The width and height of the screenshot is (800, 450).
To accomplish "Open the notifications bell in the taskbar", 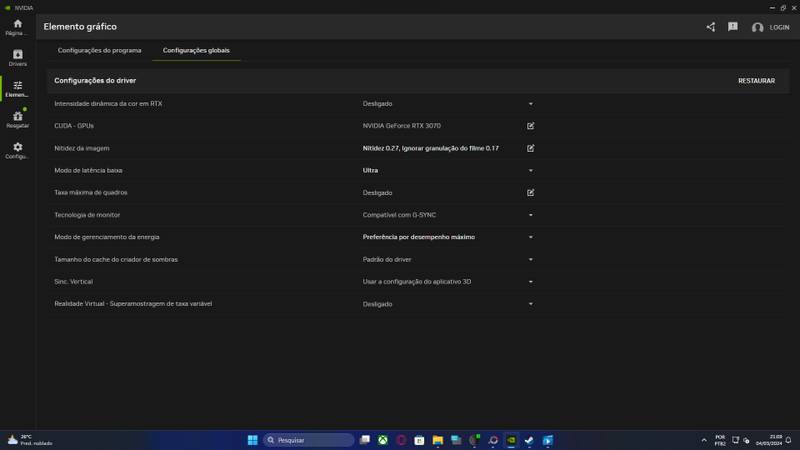I will tap(788, 440).
